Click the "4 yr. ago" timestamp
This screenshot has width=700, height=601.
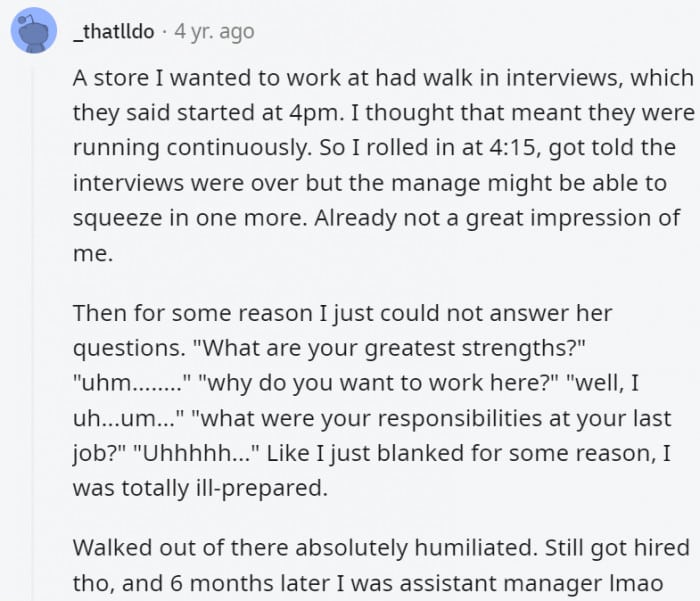coord(214,32)
